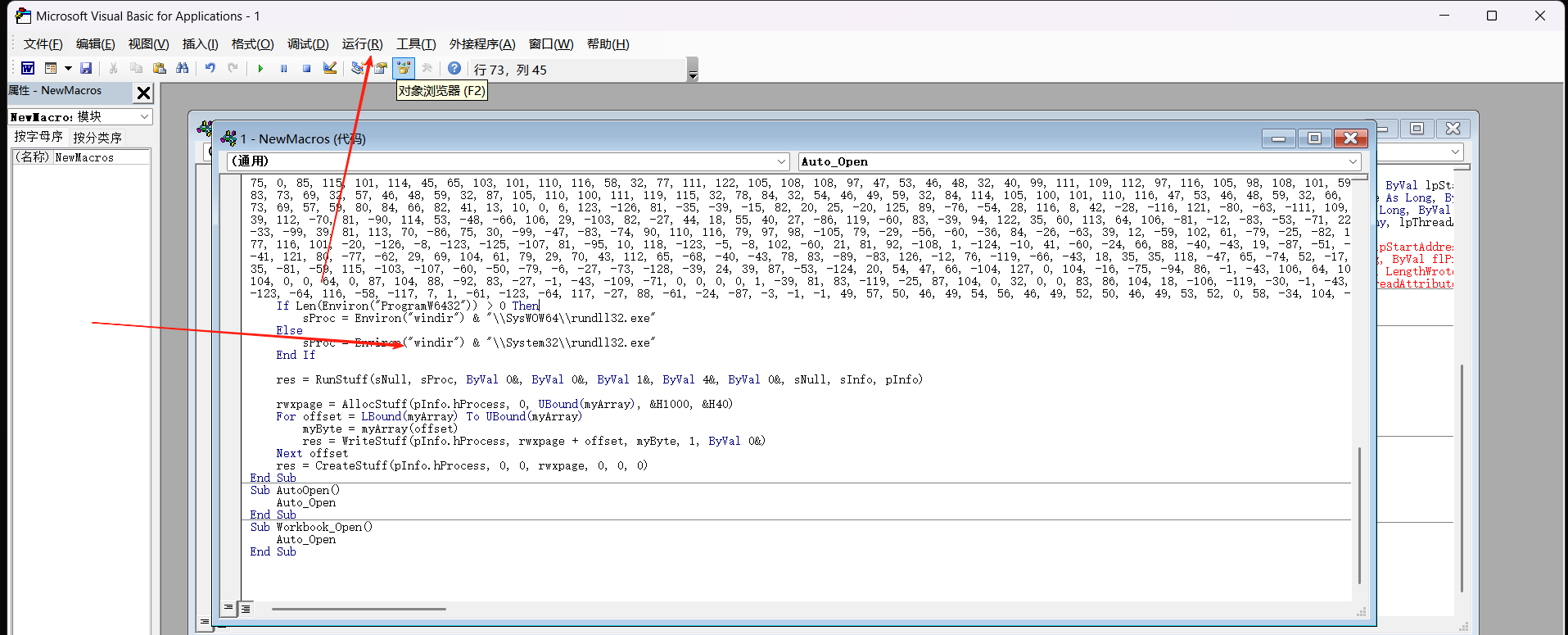1568x635 pixels.
Task: Run the macro with green play icon
Action: (260, 69)
